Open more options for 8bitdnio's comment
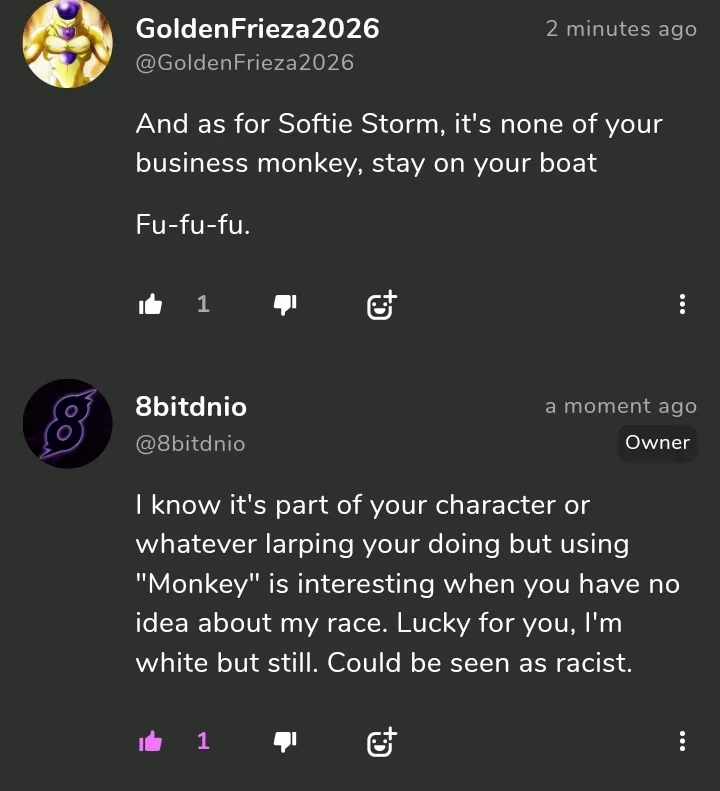Viewport: 720px width, 791px height. click(682, 741)
